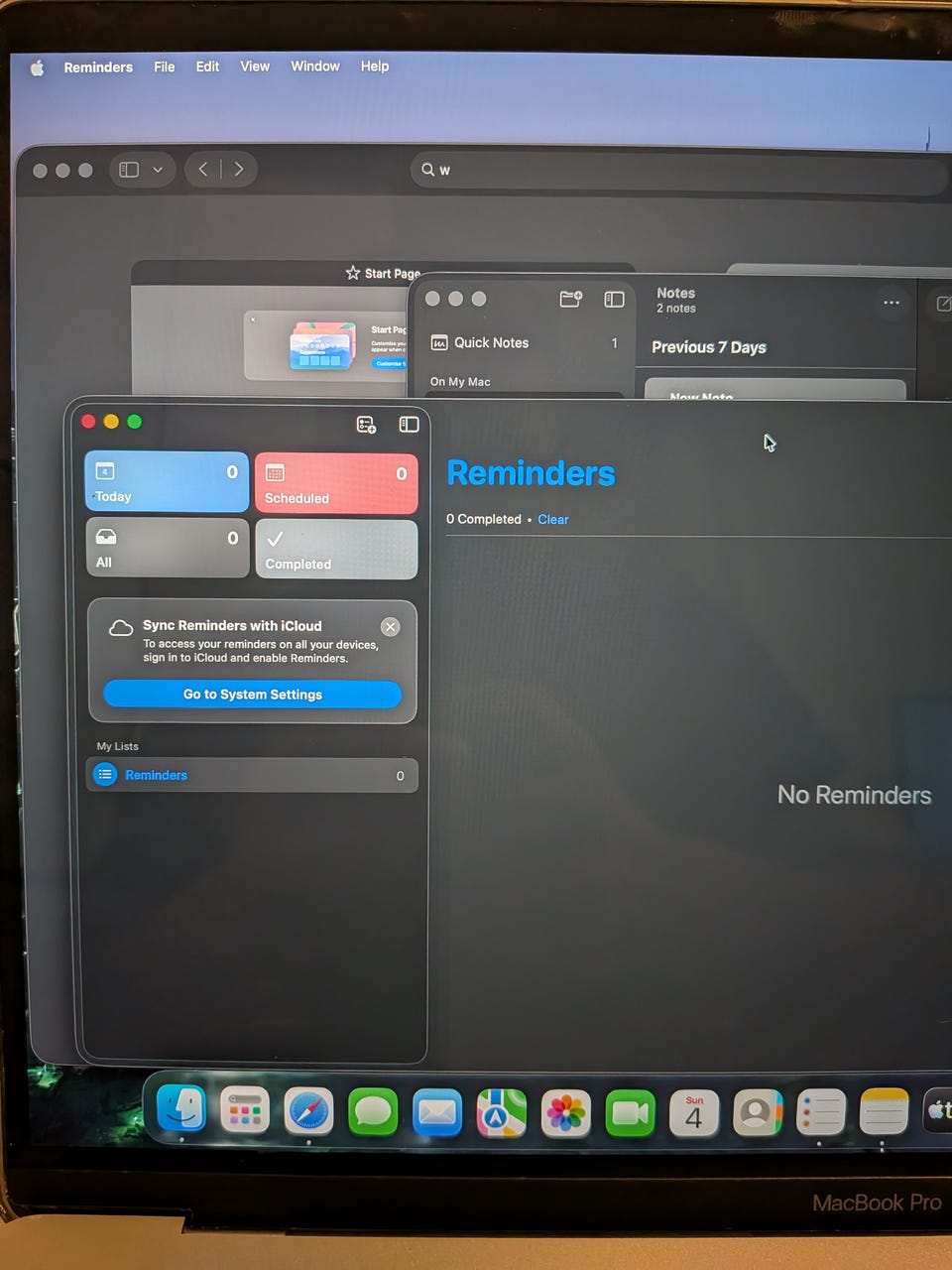
Task: Open the File menu
Action: [x=165, y=66]
